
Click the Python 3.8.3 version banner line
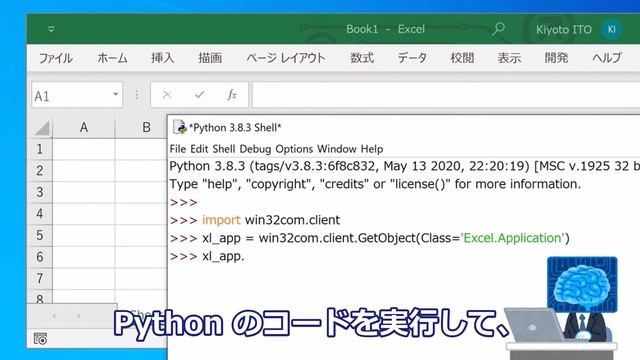pos(404,166)
